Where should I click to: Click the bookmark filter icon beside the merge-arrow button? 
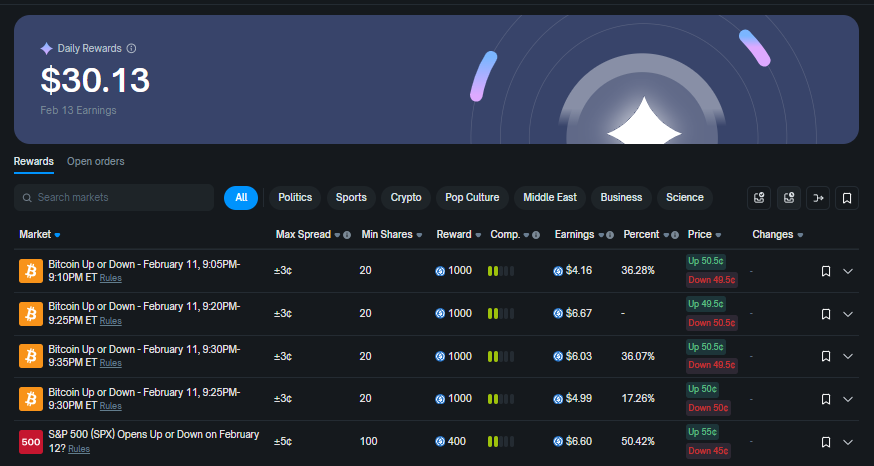pos(847,198)
